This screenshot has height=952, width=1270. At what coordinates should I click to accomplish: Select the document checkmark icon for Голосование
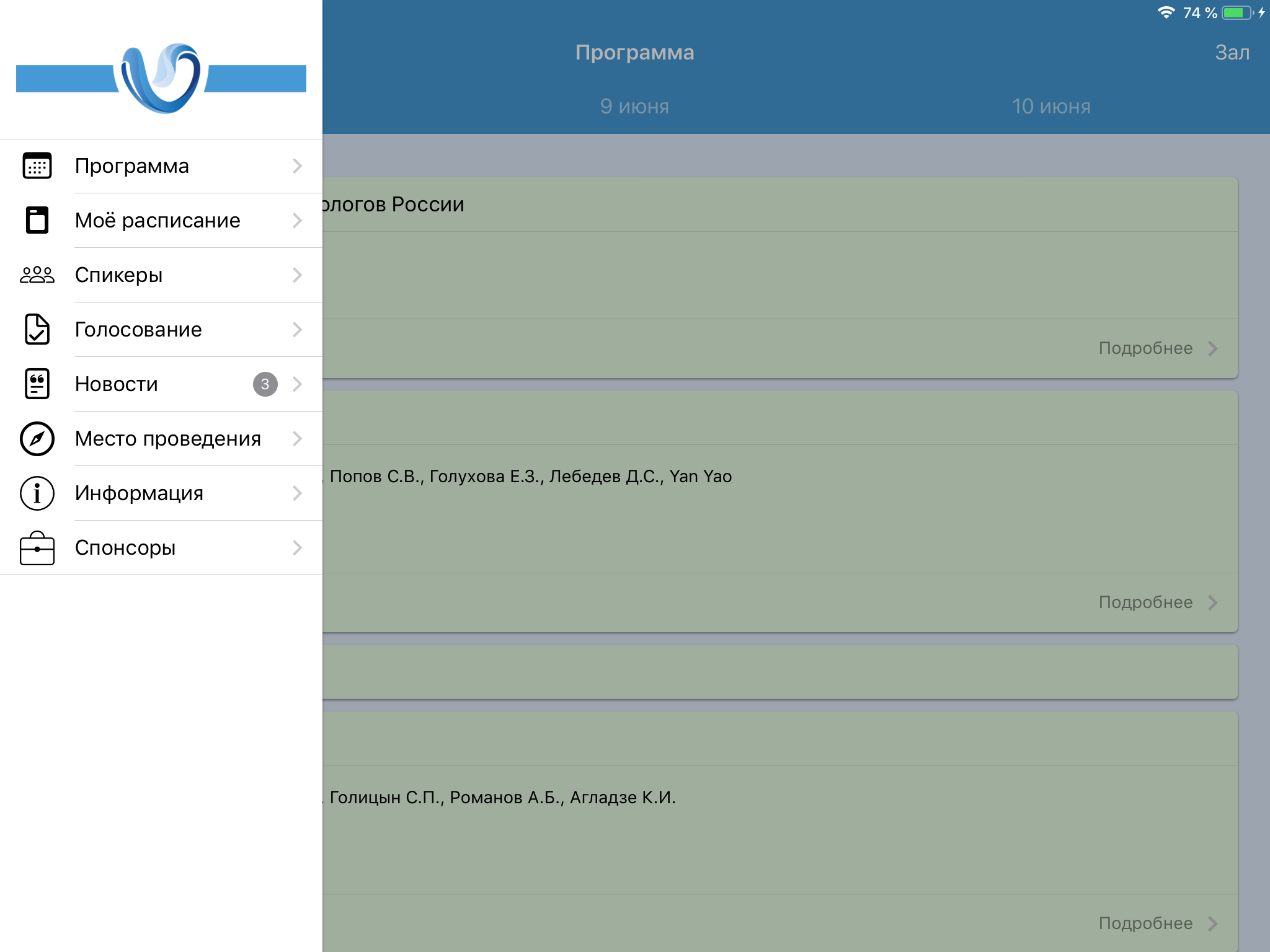[37, 330]
